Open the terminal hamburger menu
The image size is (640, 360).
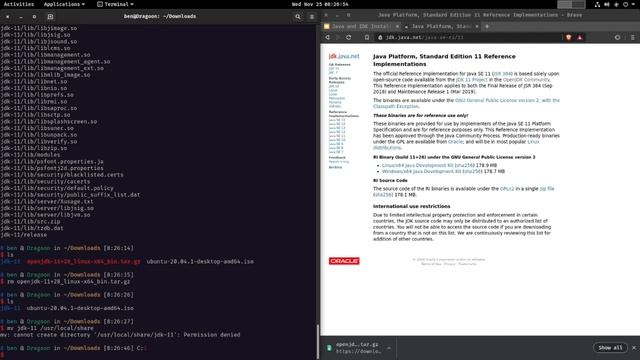(x=312, y=17)
